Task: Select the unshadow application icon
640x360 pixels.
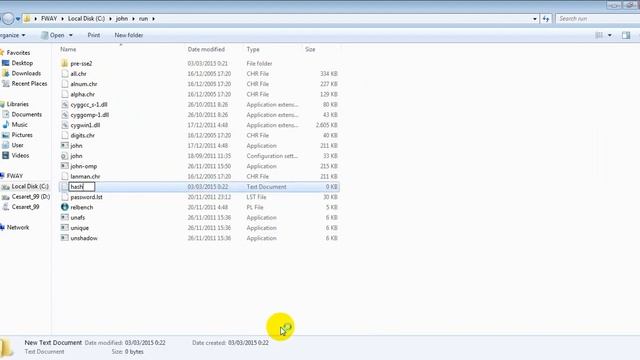Action: click(x=64, y=238)
